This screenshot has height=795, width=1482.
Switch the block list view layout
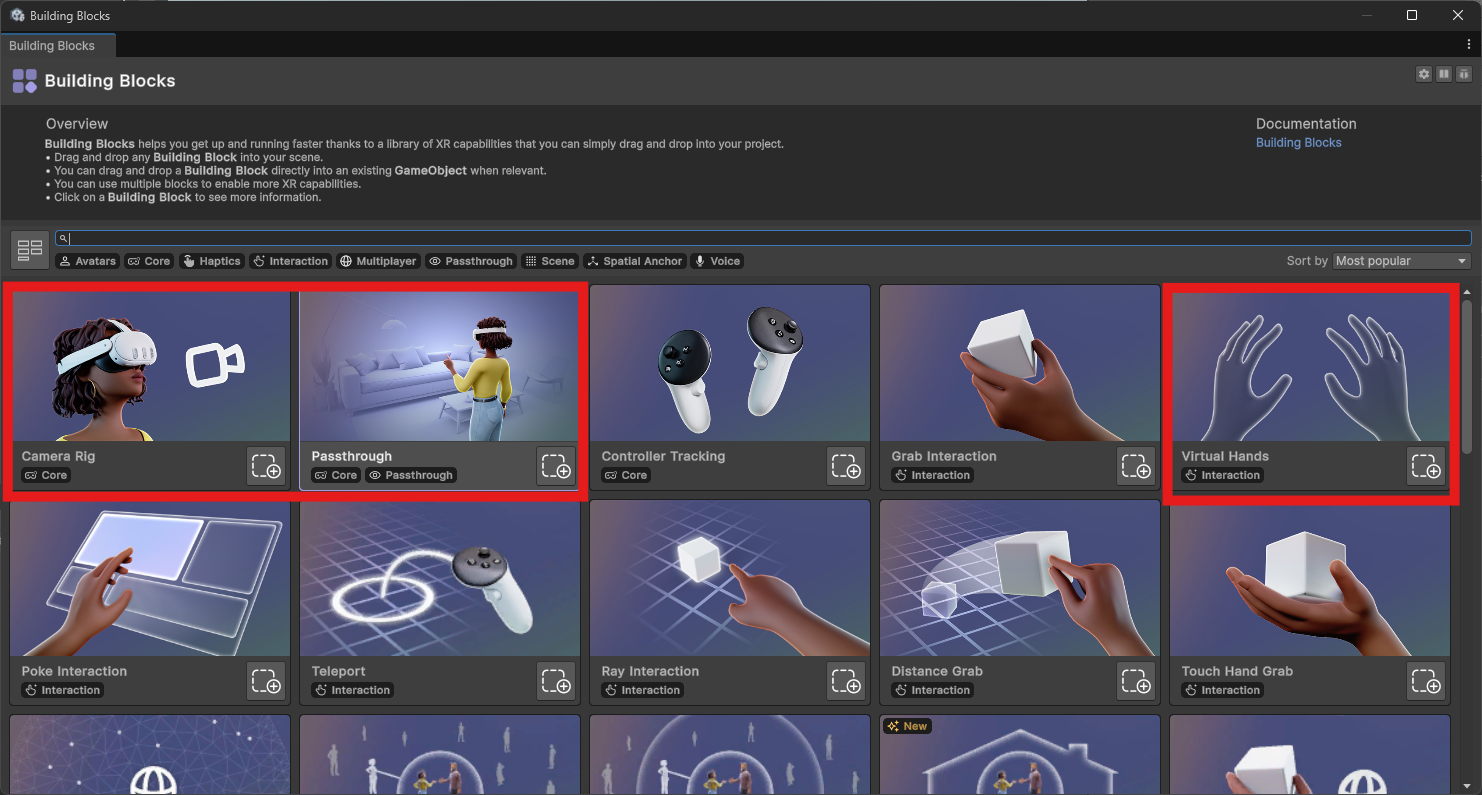(30, 249)
